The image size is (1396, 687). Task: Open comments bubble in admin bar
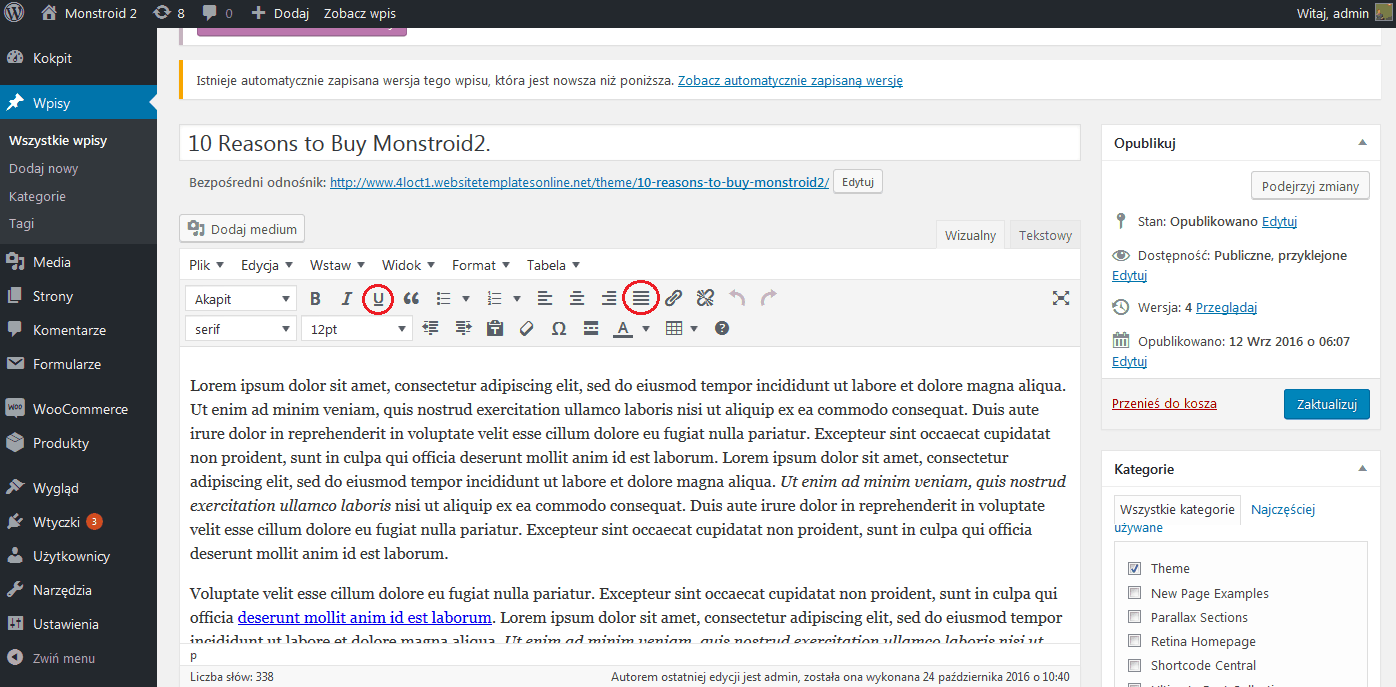(217, 13)
